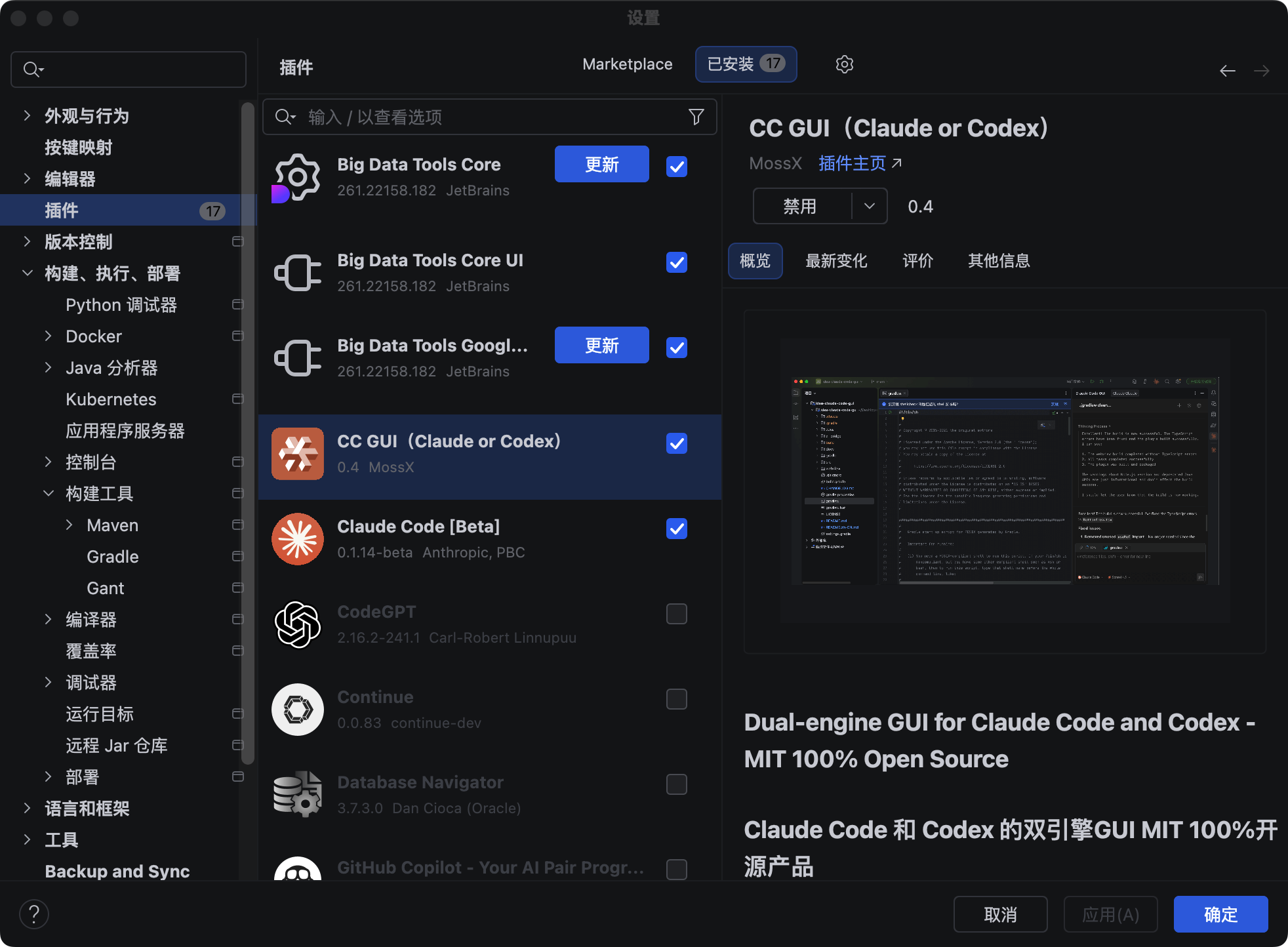The width and height of the screenshot is (1288, 947).
Task: Click the Claude Code [Beta] plugin icon
Action: 298,539
